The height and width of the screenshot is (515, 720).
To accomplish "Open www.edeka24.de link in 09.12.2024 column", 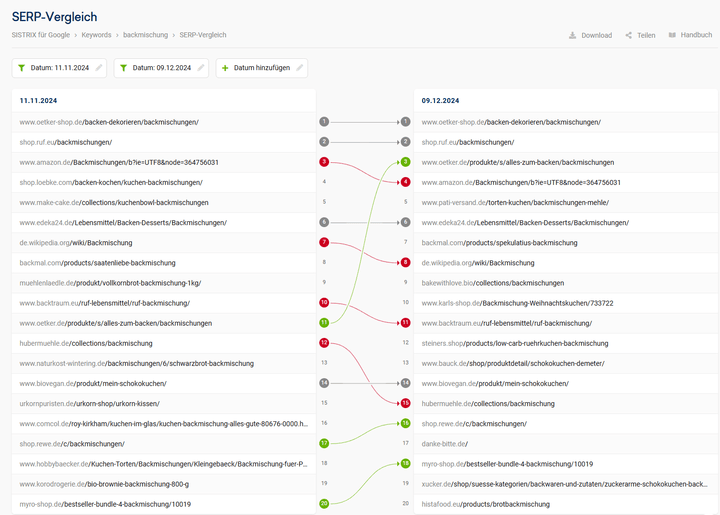I will pos(525,223).
